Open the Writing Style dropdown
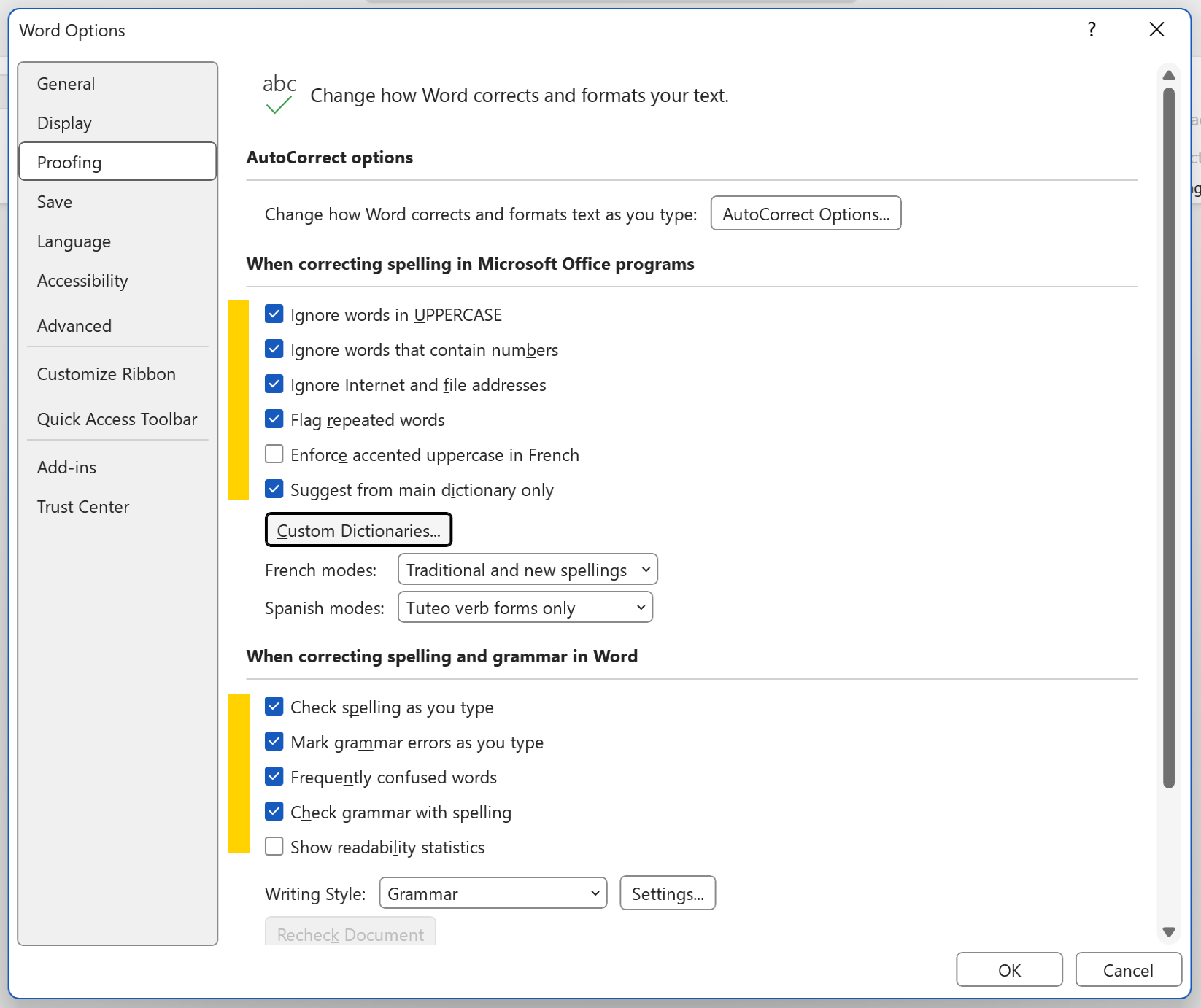1201x1008 pixels. point(493,893)
